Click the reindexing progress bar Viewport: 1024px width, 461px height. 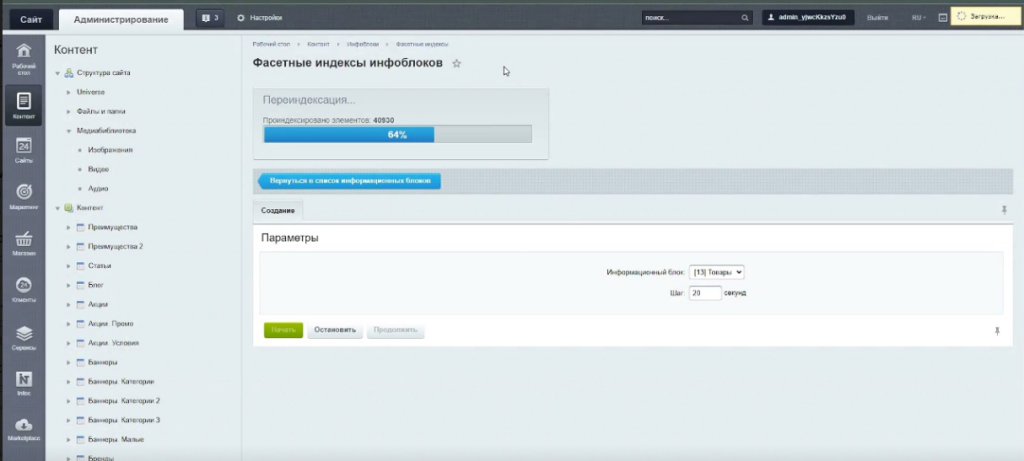[x=397, y=134]
